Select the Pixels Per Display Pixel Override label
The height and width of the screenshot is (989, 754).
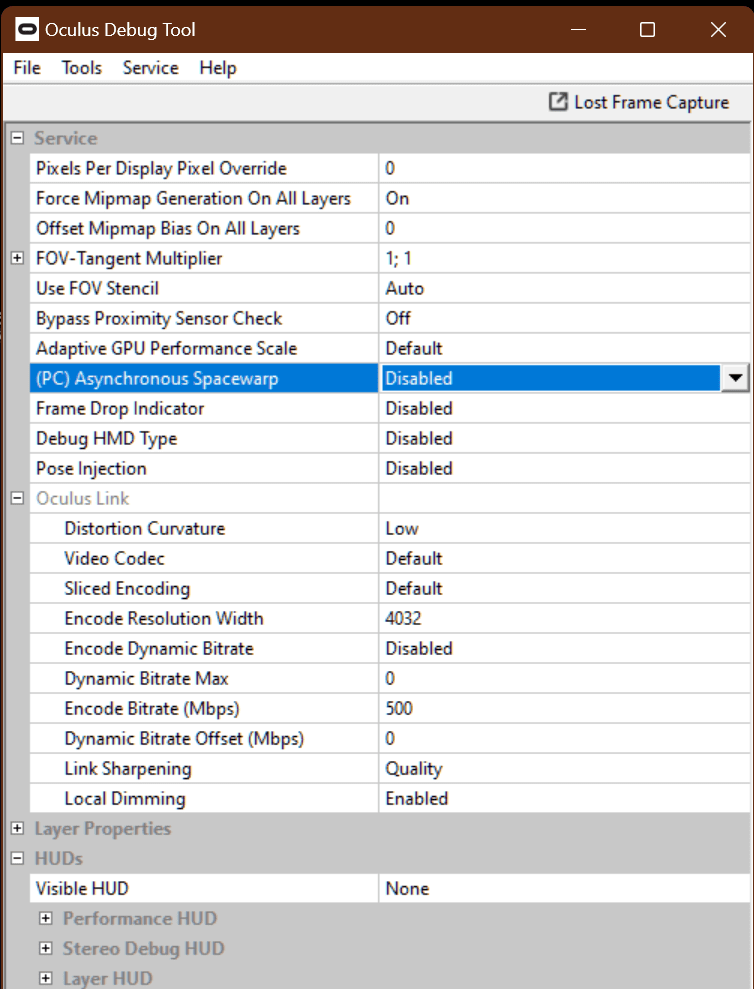click(161, 168)
